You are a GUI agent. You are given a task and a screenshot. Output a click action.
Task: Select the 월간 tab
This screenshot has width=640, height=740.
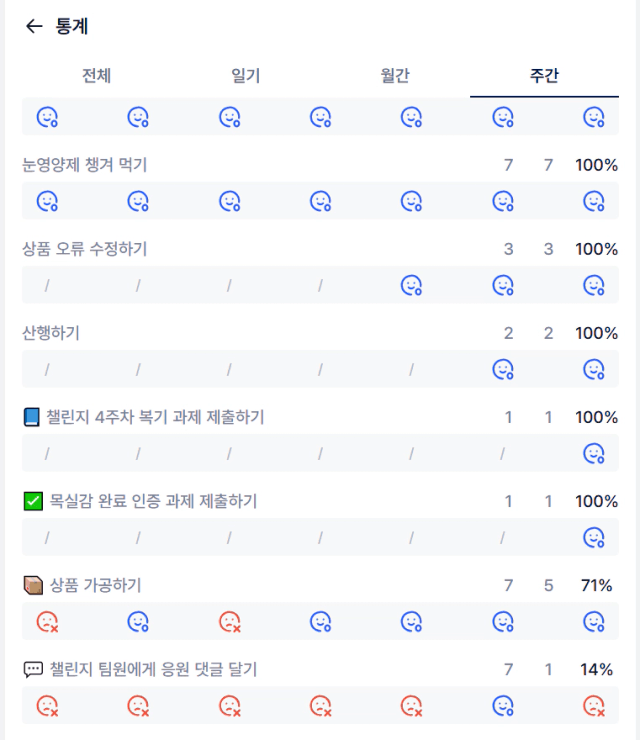coord(395,76)
